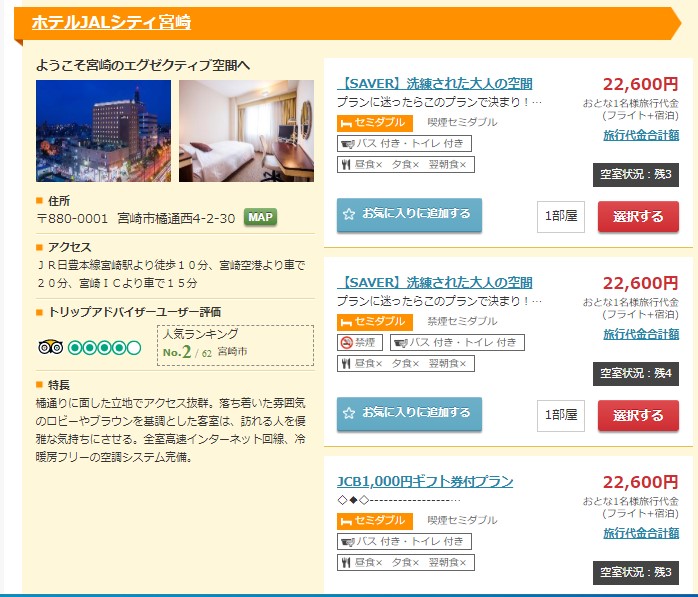The height and width of the screenshot is (597, 698).
Task: Click the 1部屋 box in first plan
Action: click(561, 217)
